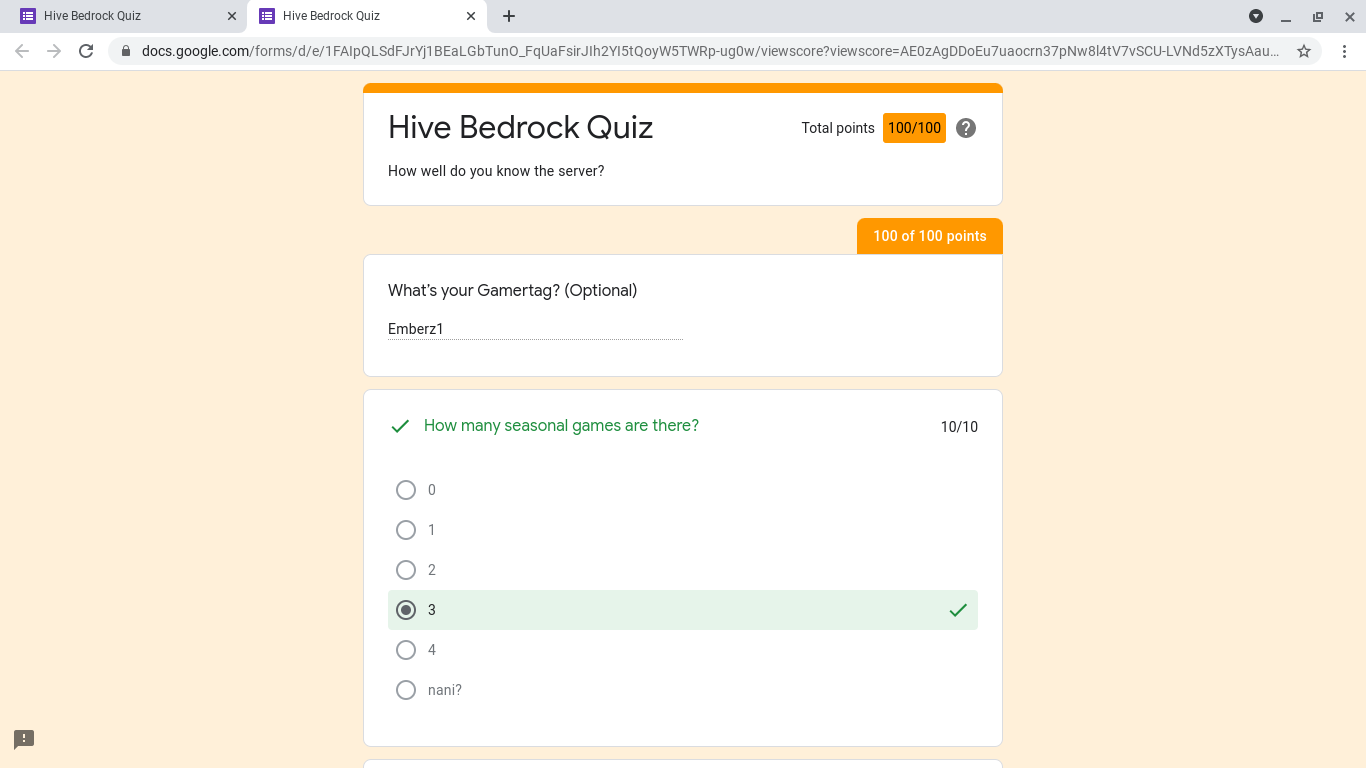The width and height of the screenshot is (1366, 768).
Task: Reload the Hive Bedrock Quiz page
Action: [x=85, y=51]
